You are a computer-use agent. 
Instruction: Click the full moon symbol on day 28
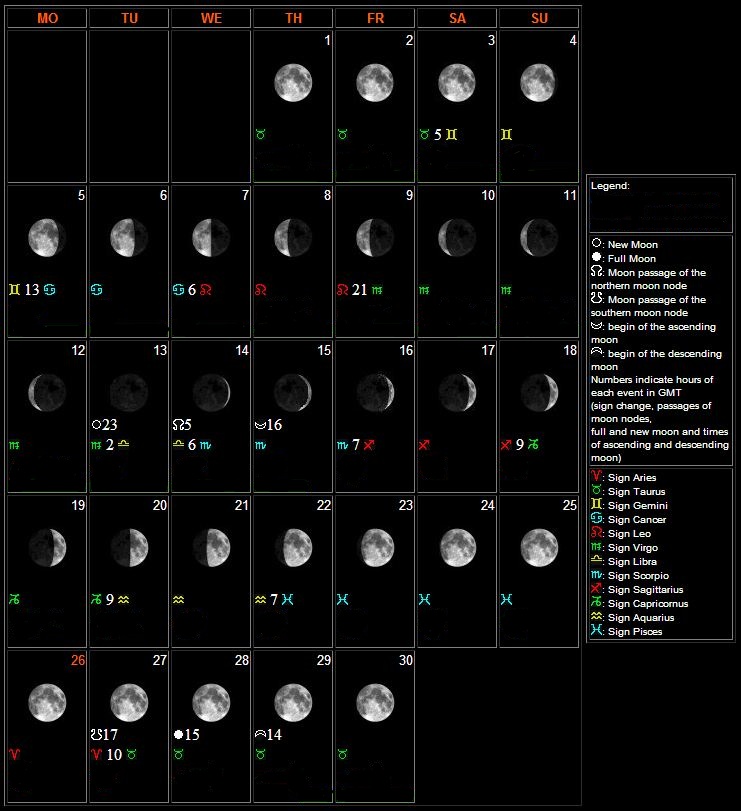[178, 734]
